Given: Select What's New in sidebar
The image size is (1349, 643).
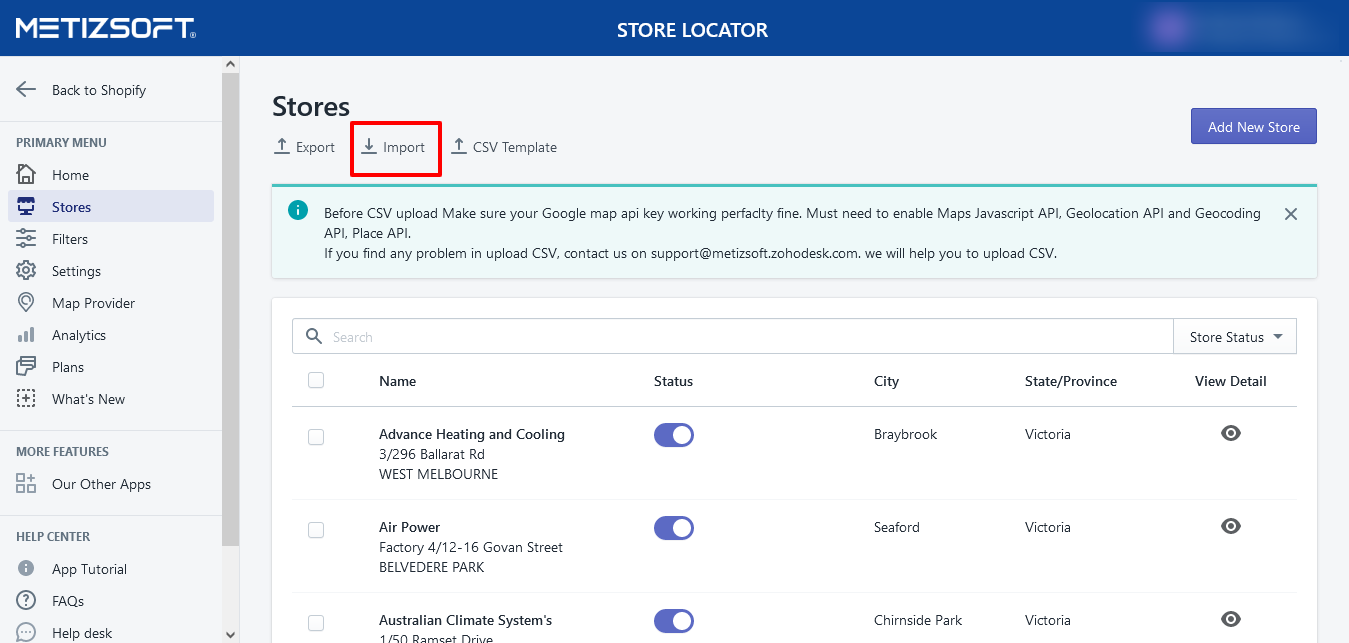Looking at the screenshot, I should [x=88, y=399].
